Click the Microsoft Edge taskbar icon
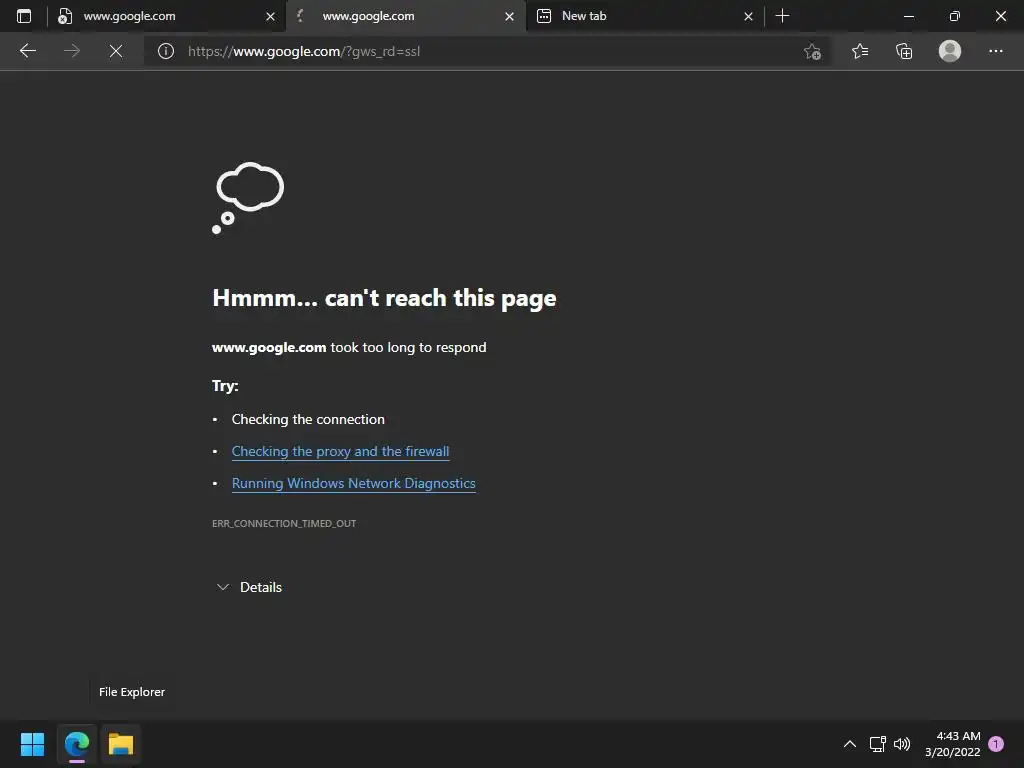 tap(76, 744)
